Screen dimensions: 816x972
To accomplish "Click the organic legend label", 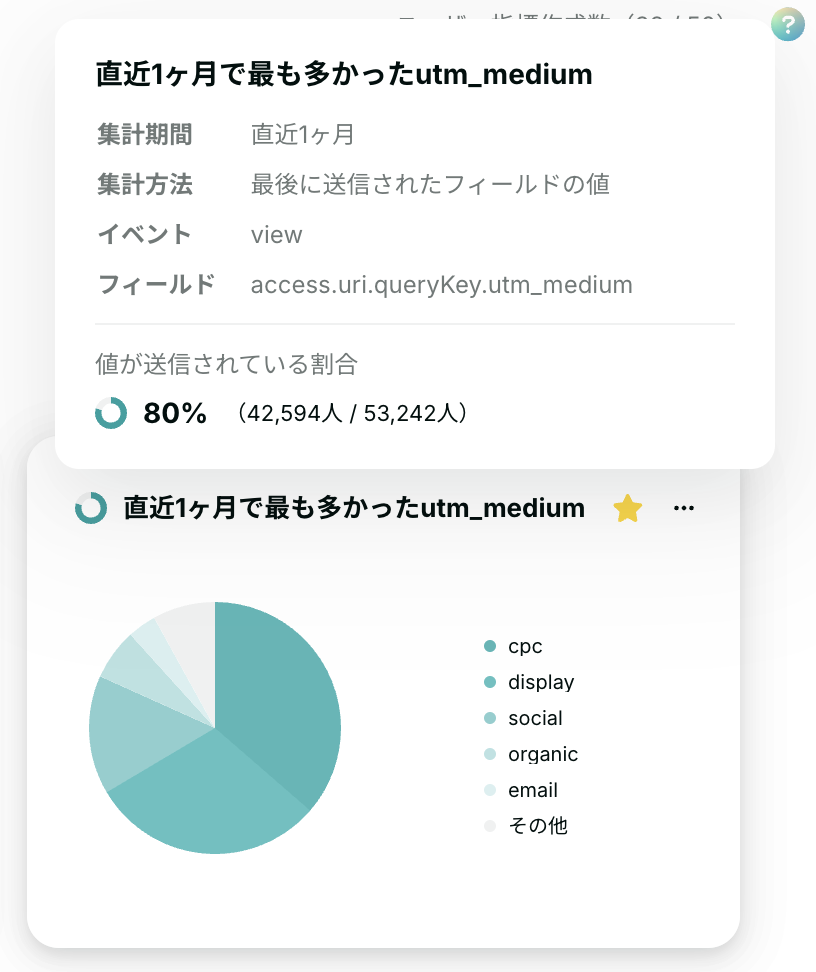I will coord(543,754).
